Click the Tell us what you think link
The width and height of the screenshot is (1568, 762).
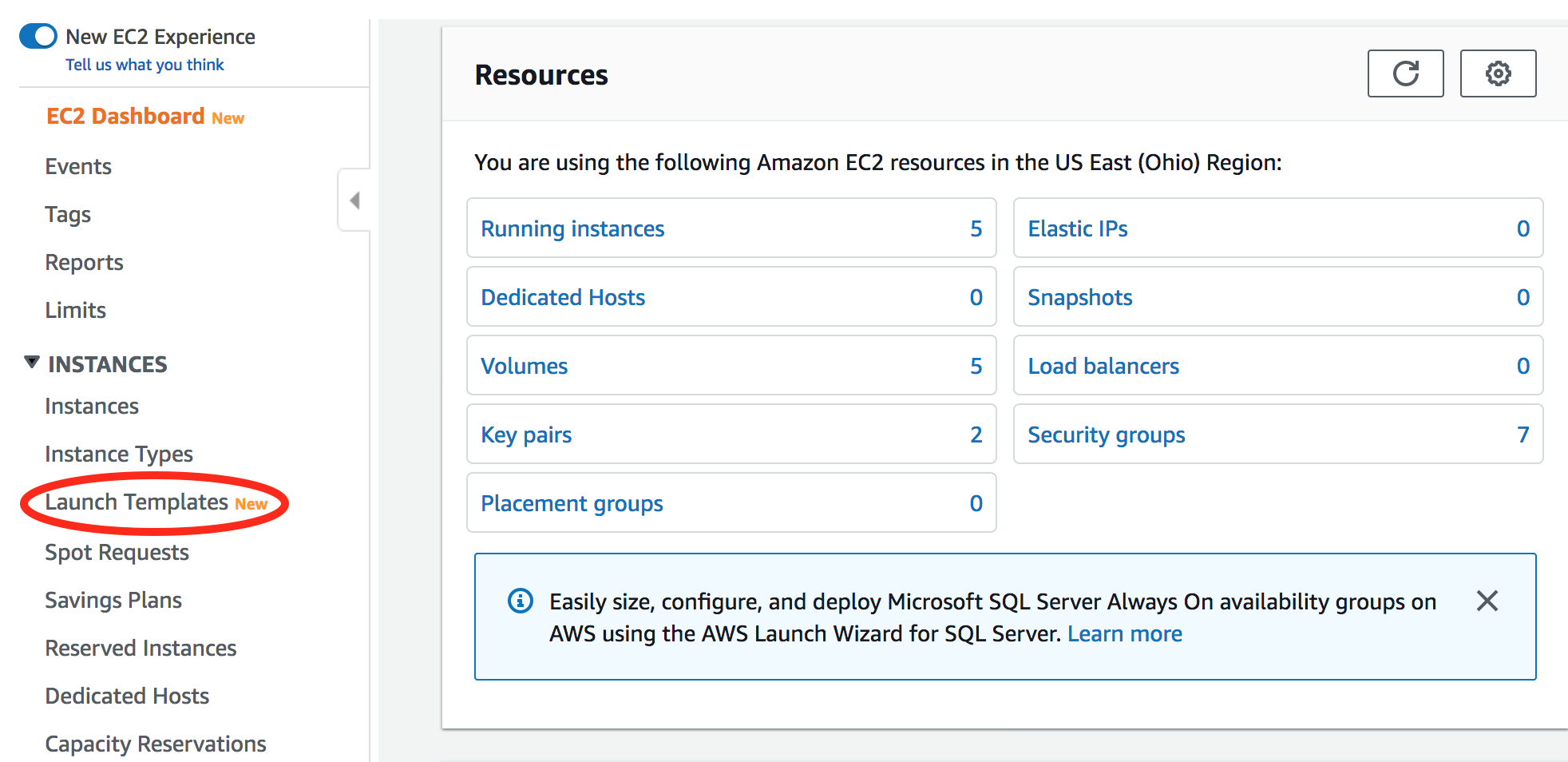(x=145, y=65)
